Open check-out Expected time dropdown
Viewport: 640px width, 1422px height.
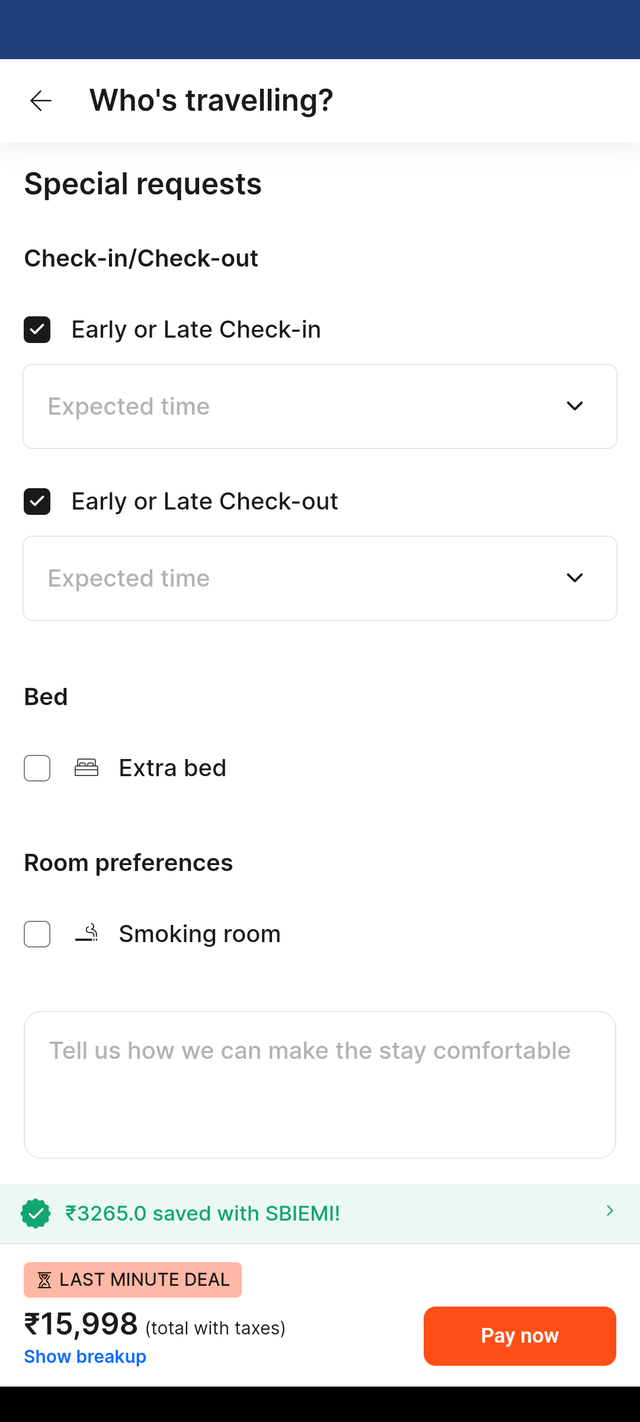point(320,578)
